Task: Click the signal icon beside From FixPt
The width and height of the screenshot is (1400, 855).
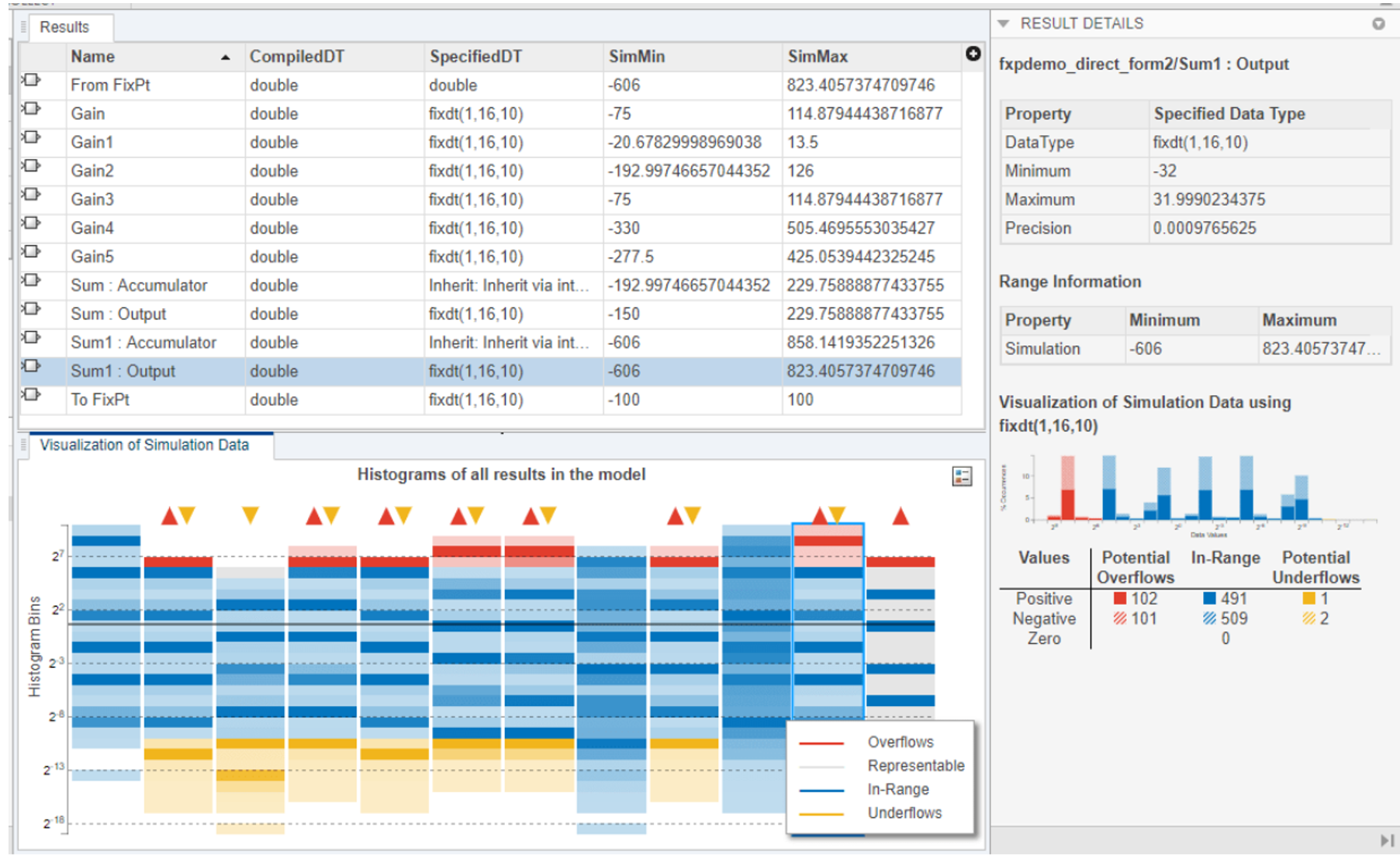Action: (x=31, y=81)
